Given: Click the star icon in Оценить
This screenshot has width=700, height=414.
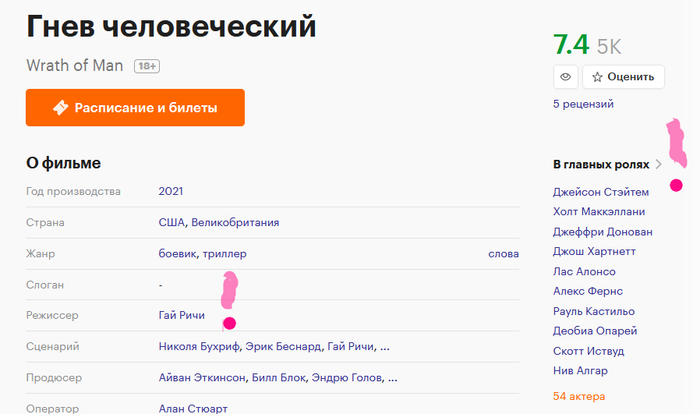Looking at the screenshot, I should tap(597, 76).
